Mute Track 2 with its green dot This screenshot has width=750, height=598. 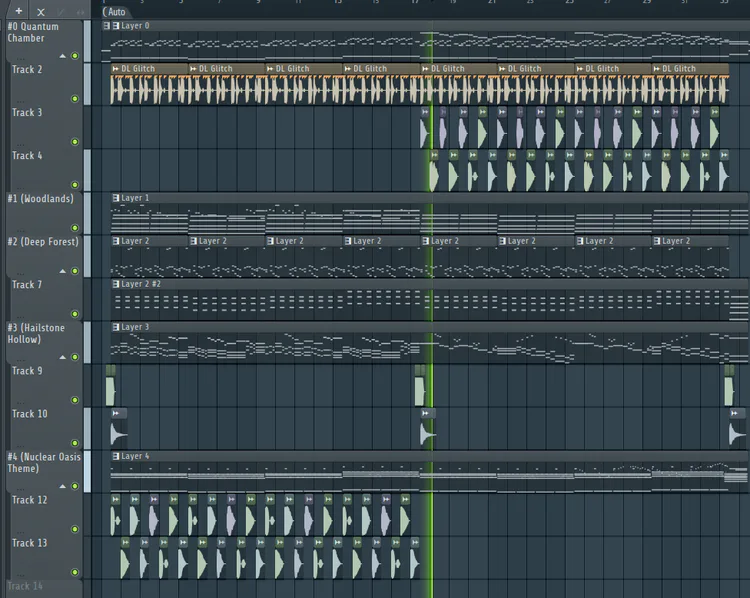[75, 99]
